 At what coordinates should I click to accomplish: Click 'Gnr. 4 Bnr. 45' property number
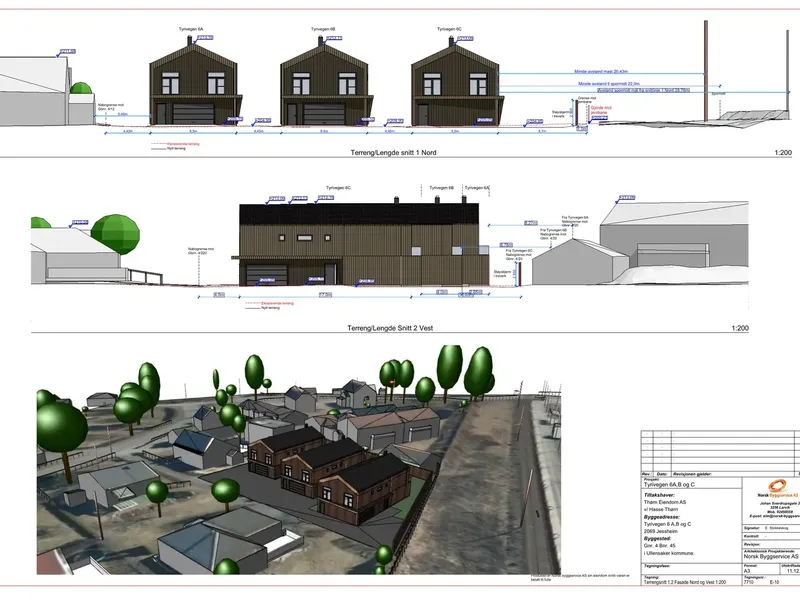pyautogui.click(x=659, y=545)
